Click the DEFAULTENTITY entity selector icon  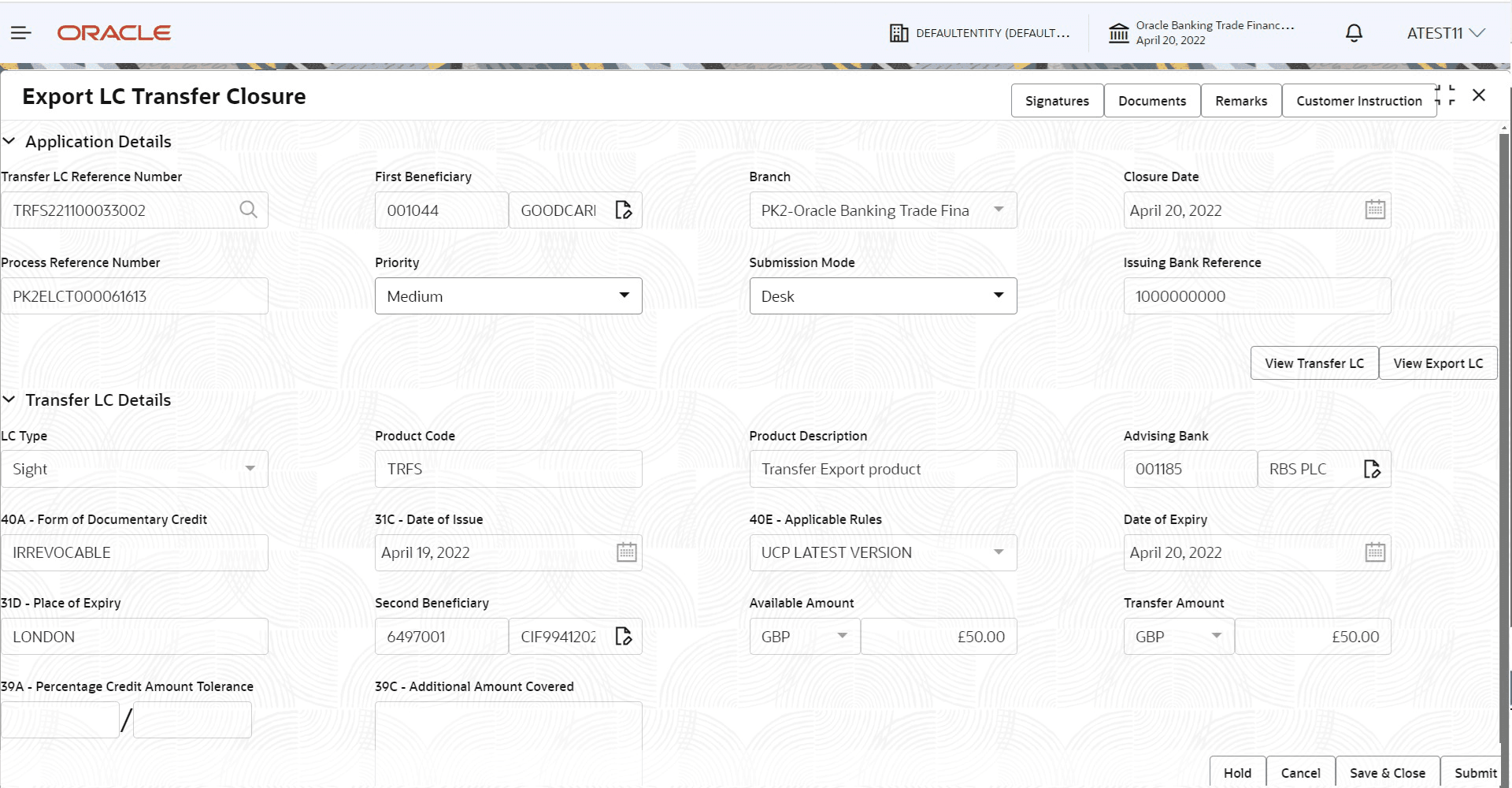pyautogui.click(x=899, y=32)
